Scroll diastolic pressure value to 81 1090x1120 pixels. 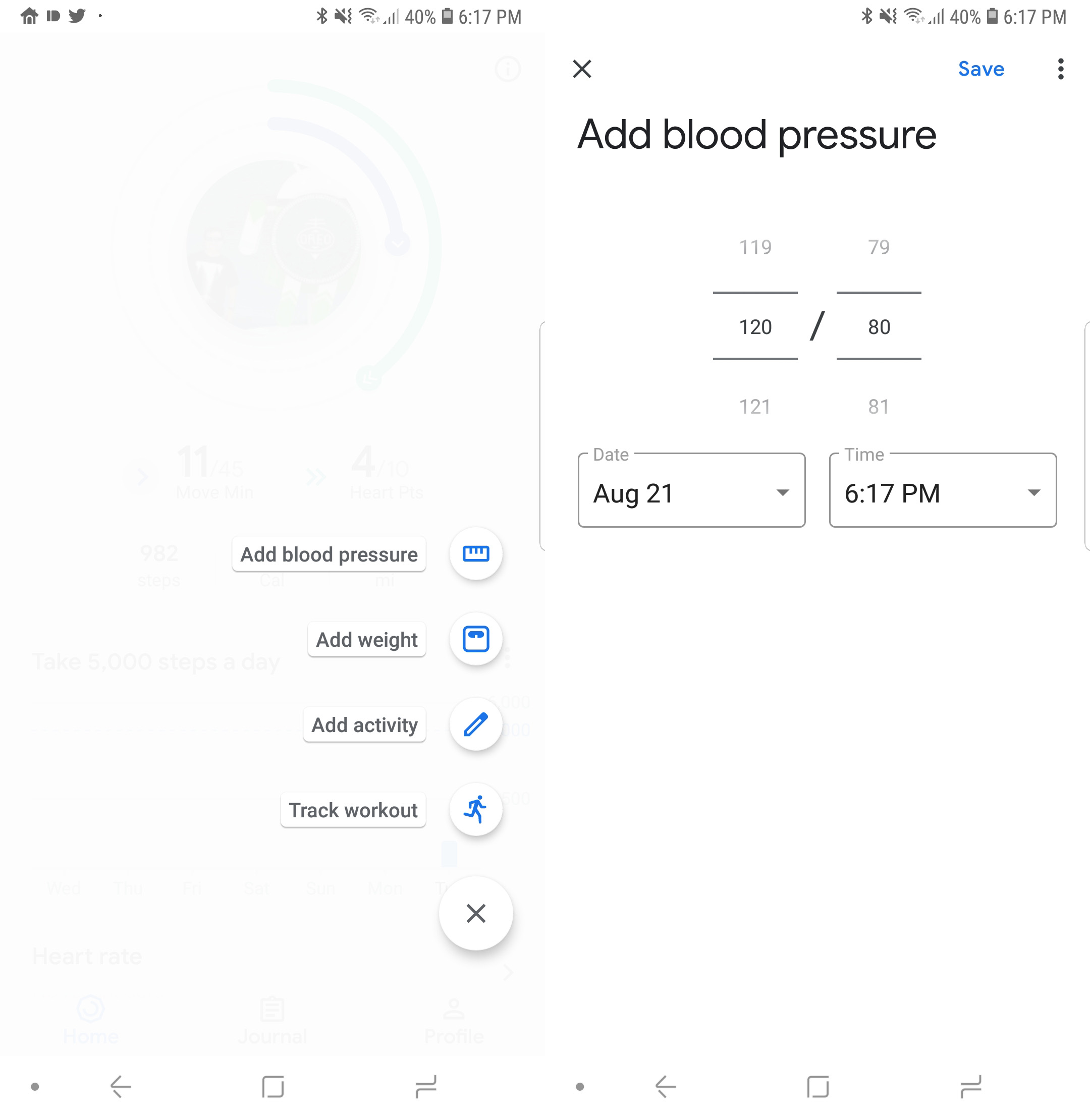coord(877,404)
